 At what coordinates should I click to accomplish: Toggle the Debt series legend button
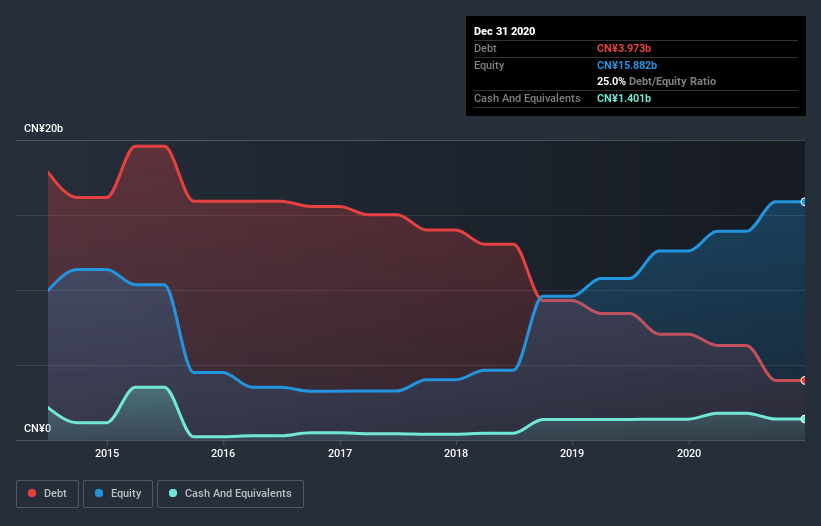[48, 494]
